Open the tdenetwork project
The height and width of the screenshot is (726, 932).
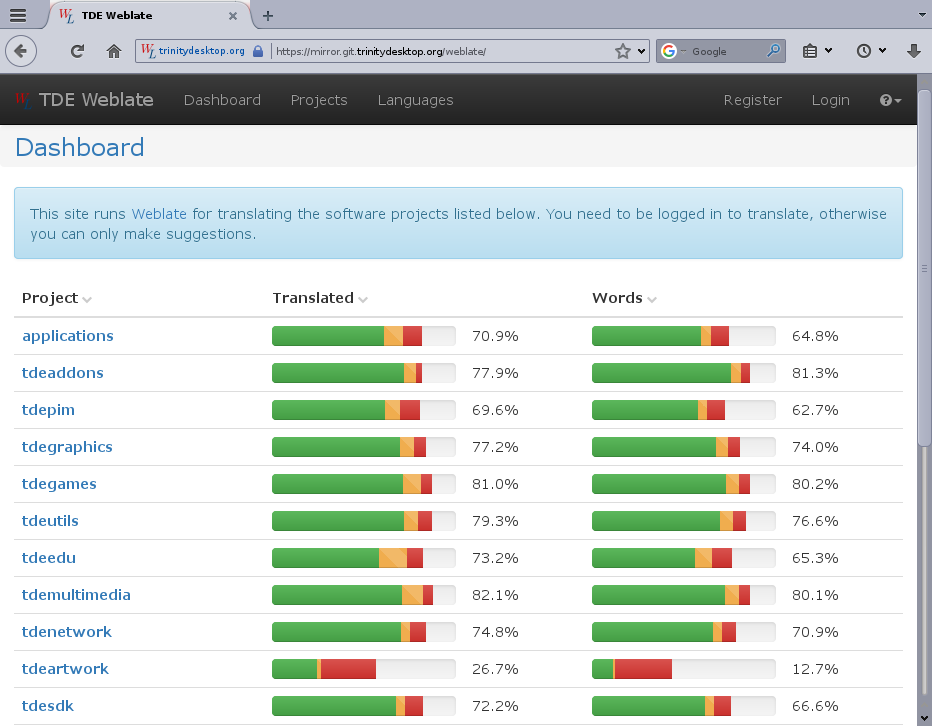pos(67,631)
